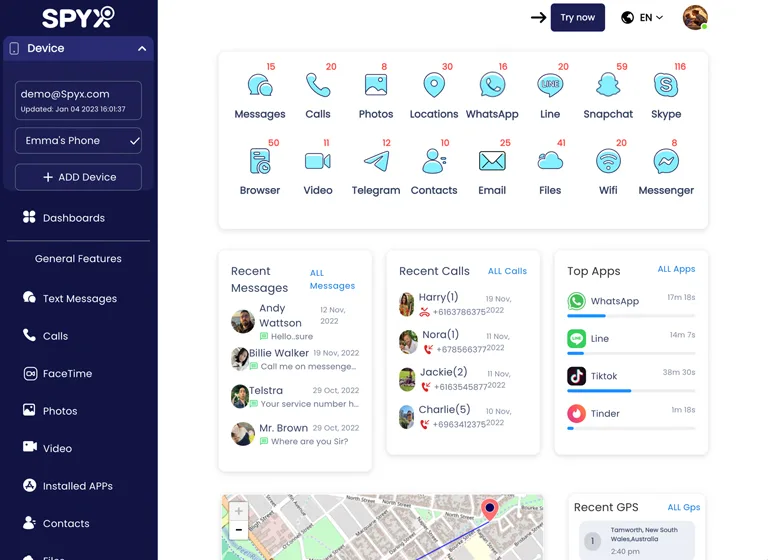Screen dimensions: 768x560
Task: Click the Try now button
Action: click(x=577, y=18)
